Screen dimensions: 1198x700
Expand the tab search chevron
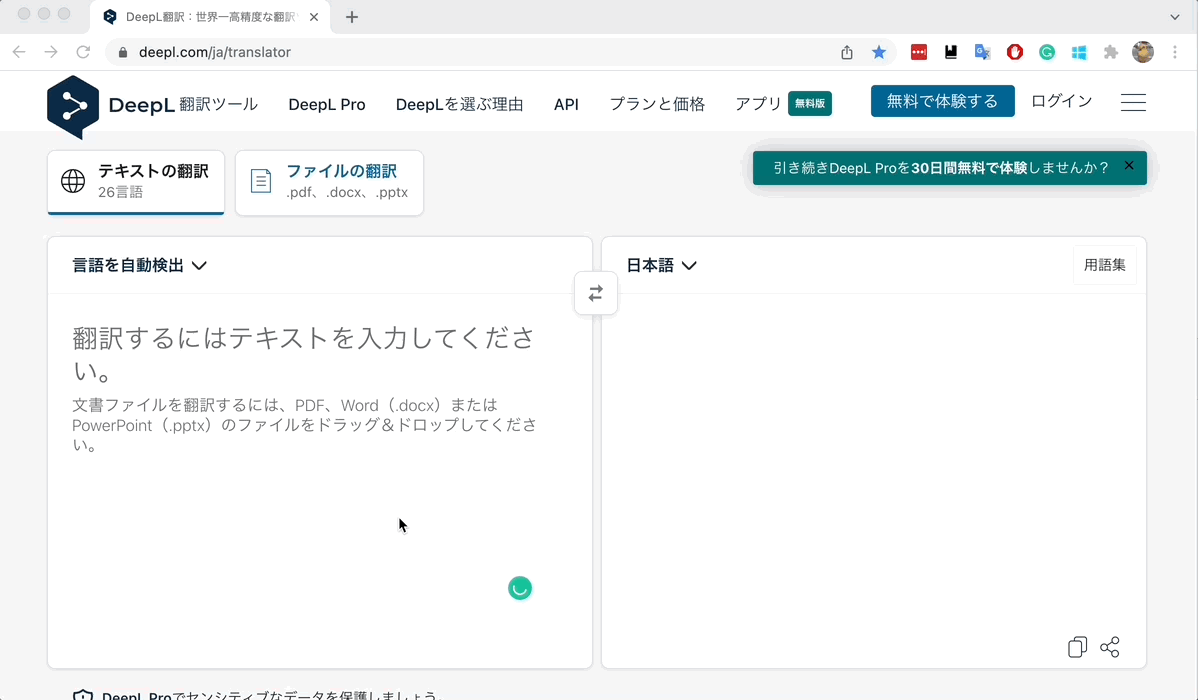tap(1175, 17)
